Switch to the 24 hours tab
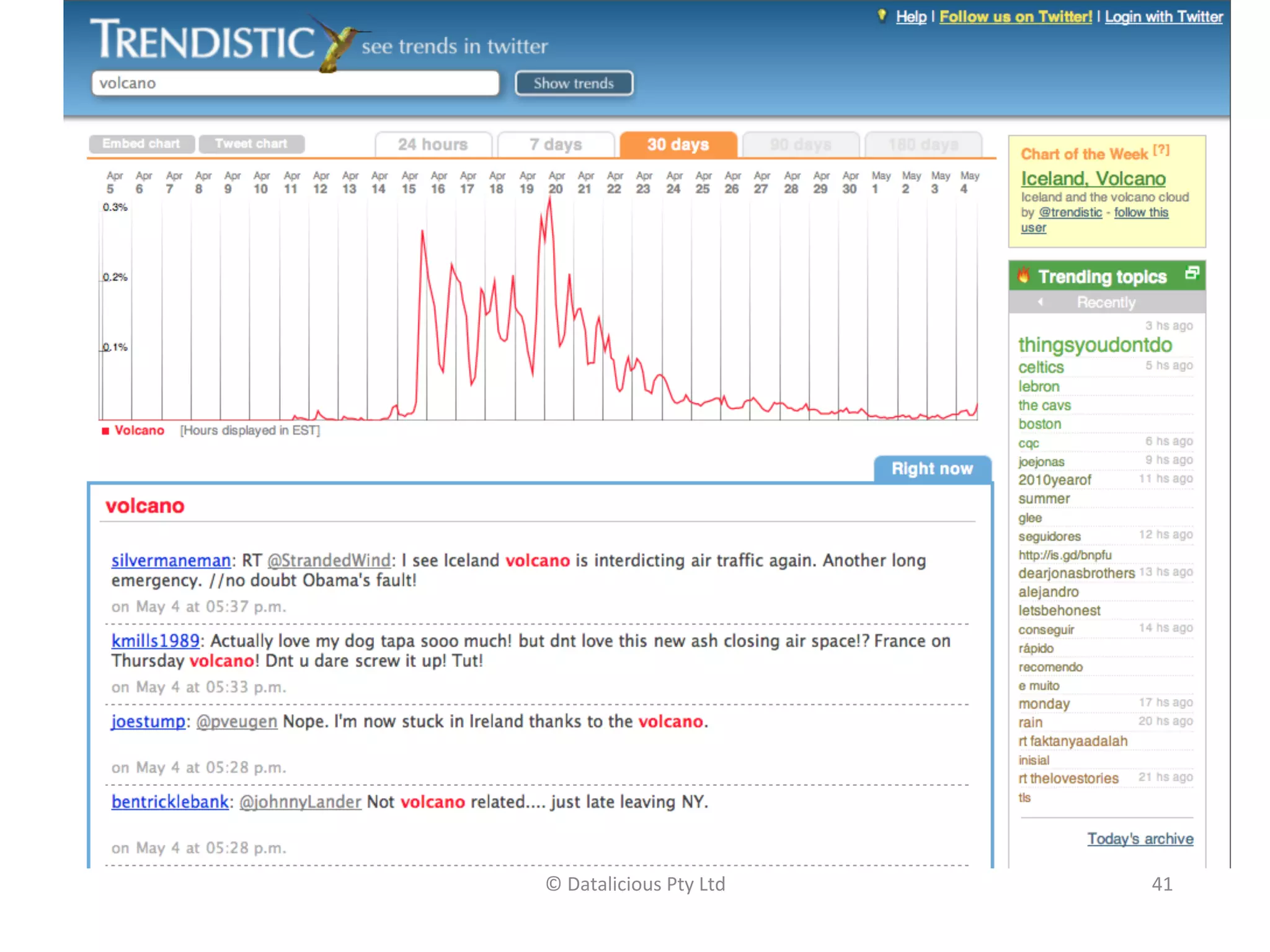Image resolution: width=1270 pixels, height=952 pixels. click(x=433, y=144)
